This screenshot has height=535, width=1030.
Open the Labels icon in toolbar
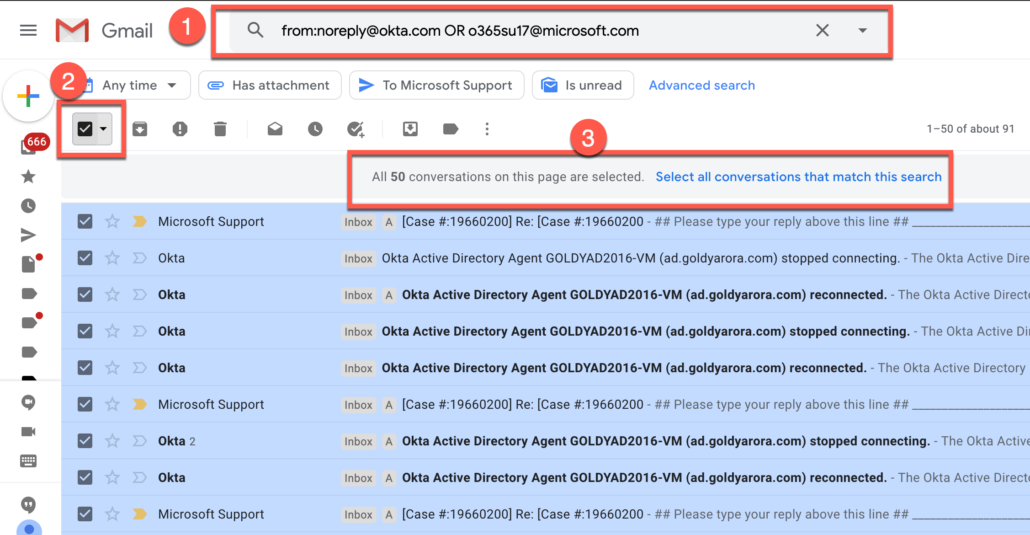pos(450,129)
